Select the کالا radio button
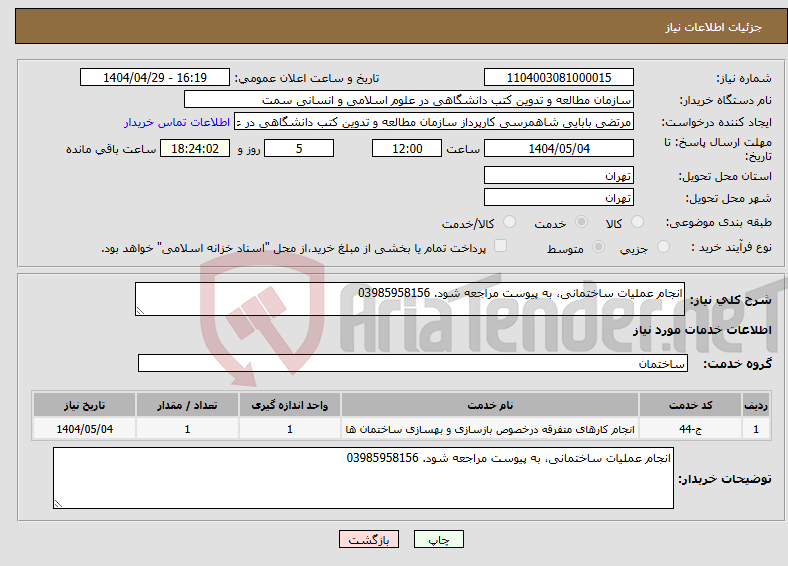The width and height of the screenshot is (788, 566). 637,222
